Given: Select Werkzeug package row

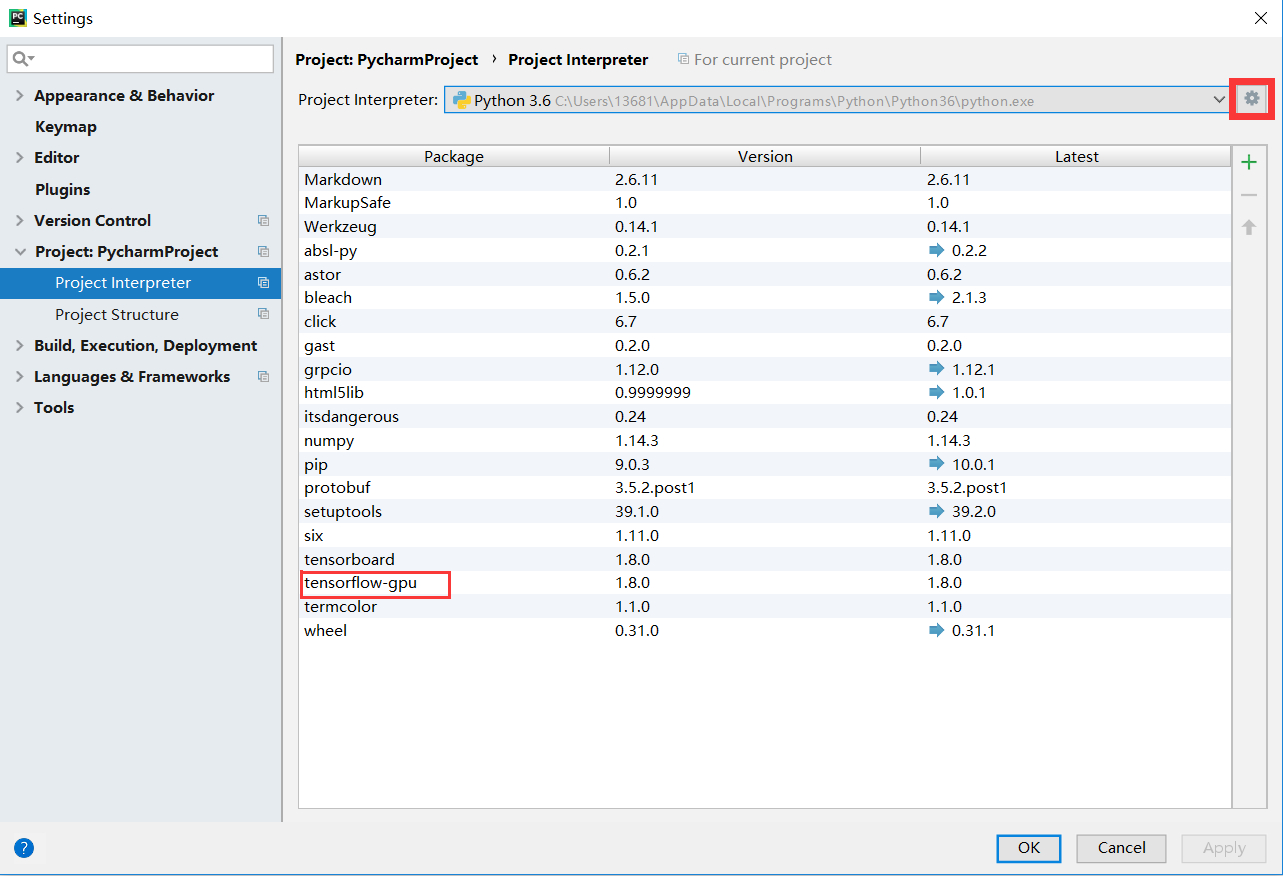Looking at the screenshot, I should [x=765, y=227].
